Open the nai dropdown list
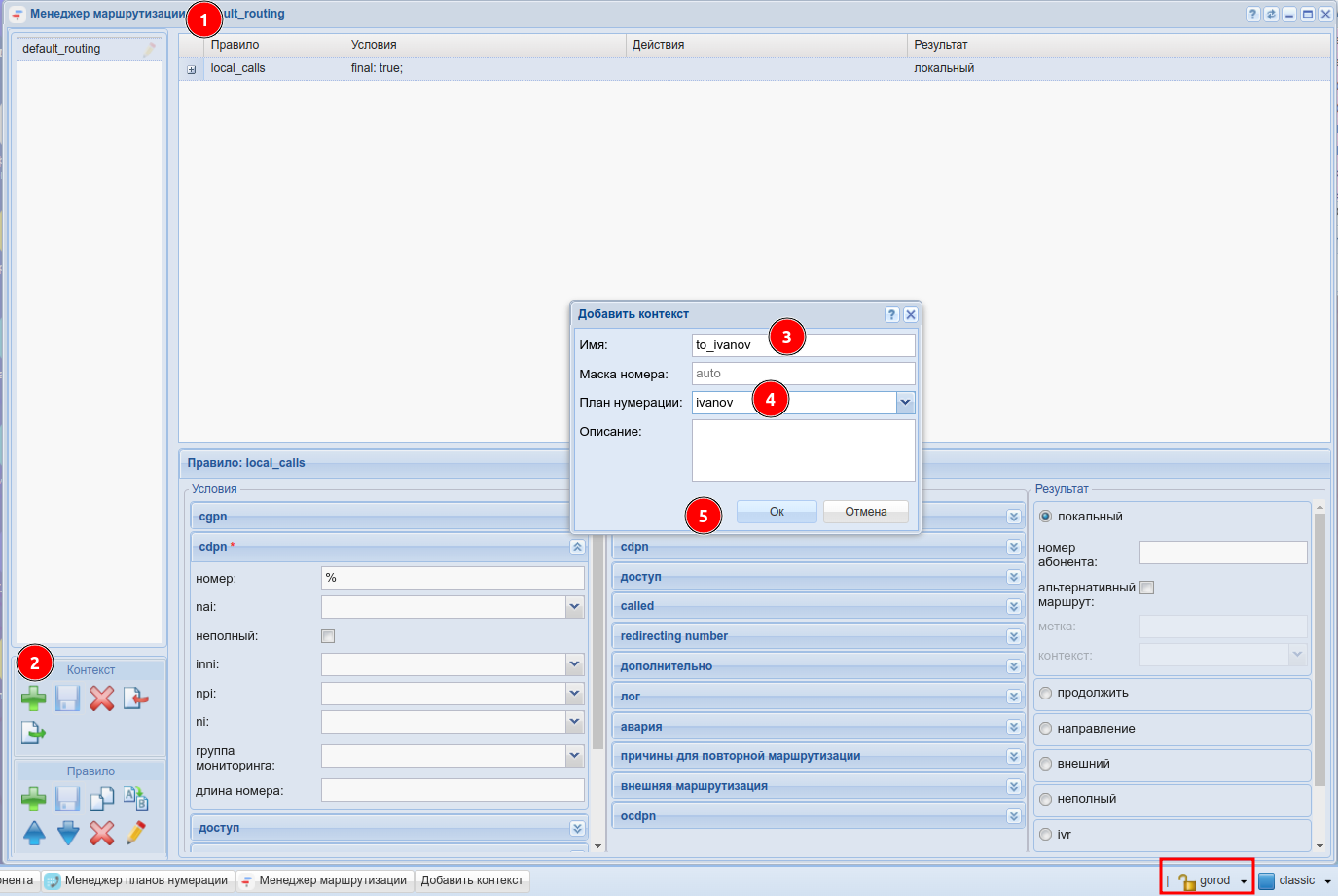This screenshot has height=896, width=1338. pos(575,607)
